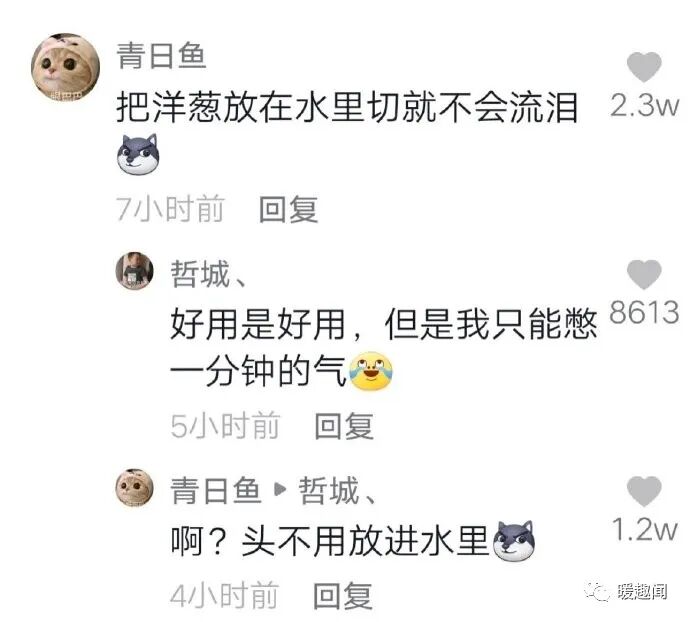Screen dimensions: 690x622
Task: Open 哲城's small avatar photo
Action: click(x=135, y=271)
